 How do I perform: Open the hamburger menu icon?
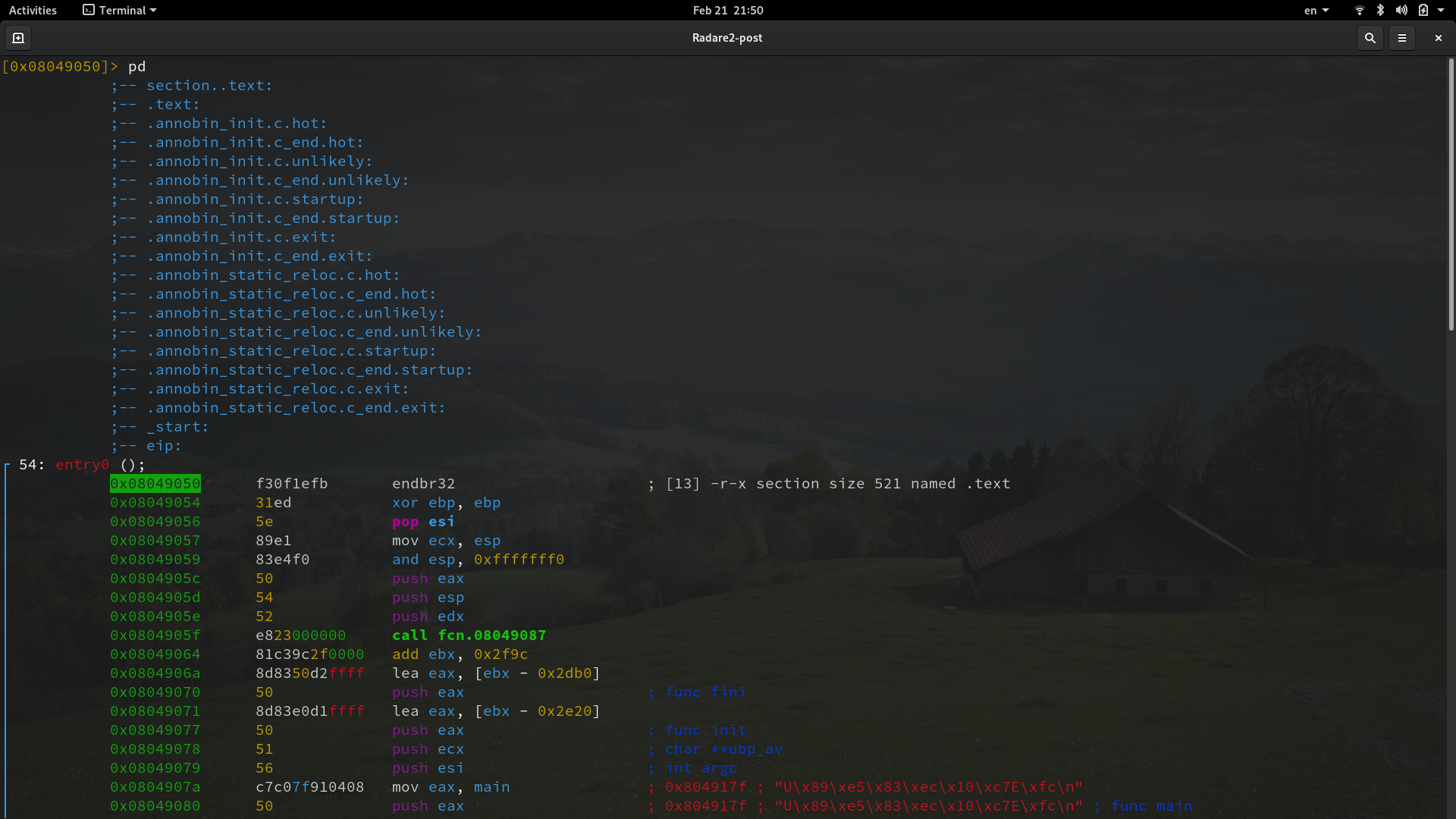pyautogui.click(x=1402, y=38)
